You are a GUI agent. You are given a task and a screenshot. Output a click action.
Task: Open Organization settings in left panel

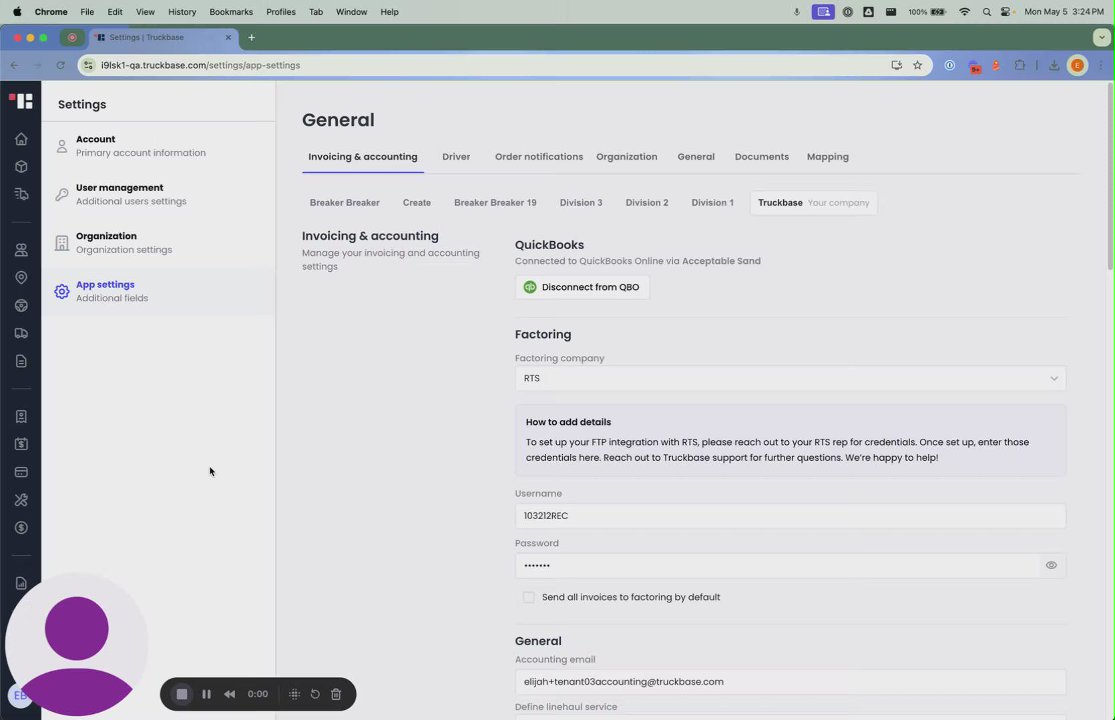(x=159, y=242)
